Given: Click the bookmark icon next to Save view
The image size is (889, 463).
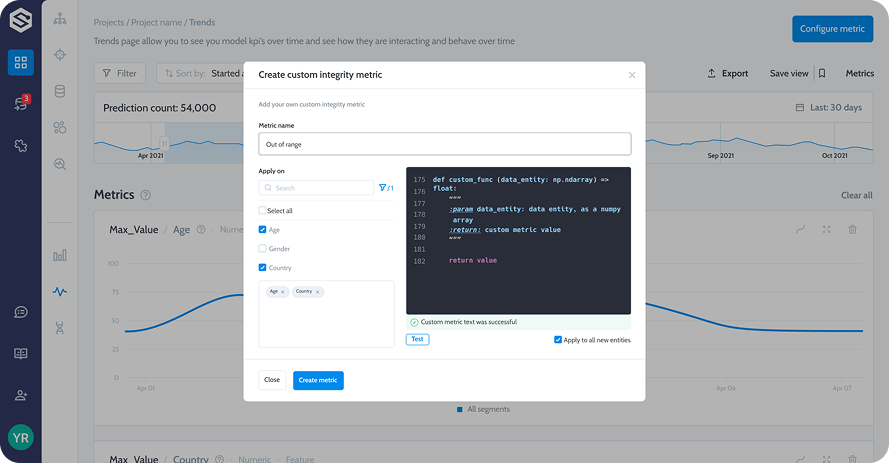Looking at the screenshot, I should 821,73.
